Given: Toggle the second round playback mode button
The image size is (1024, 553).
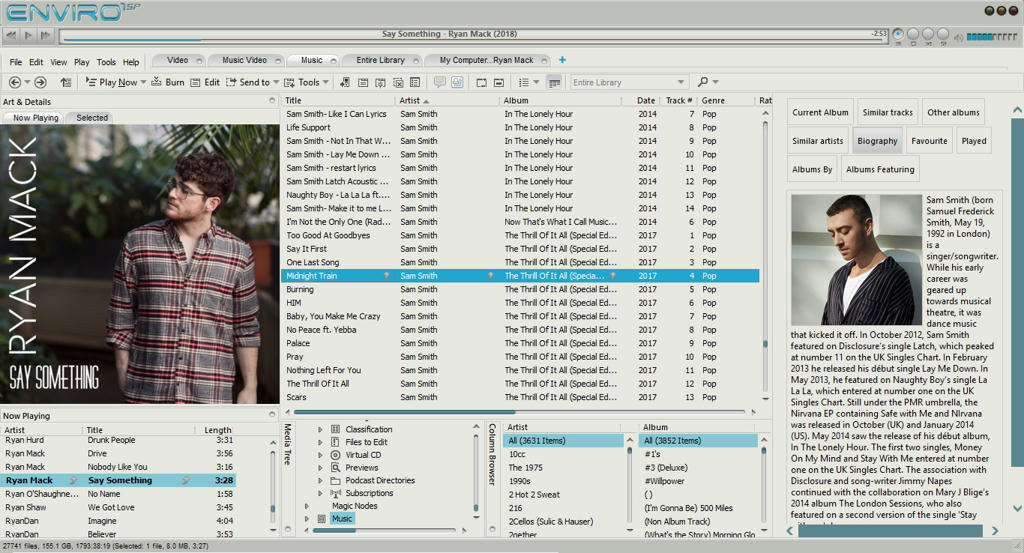Looking at the screenshot, I should tap(913, 34).
